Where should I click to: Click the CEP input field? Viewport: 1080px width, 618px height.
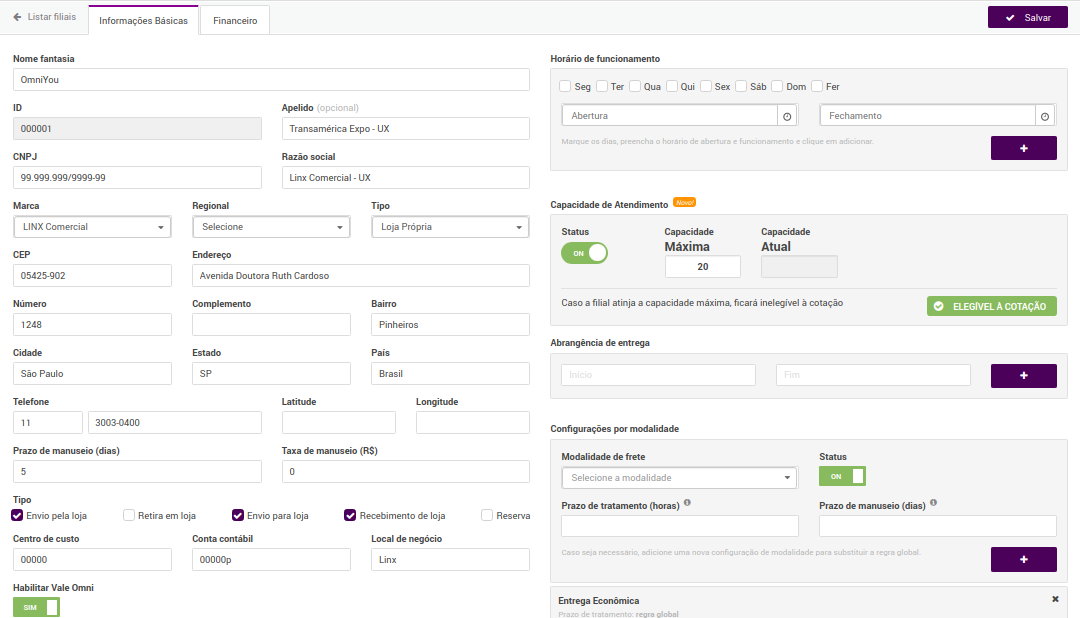92,276
